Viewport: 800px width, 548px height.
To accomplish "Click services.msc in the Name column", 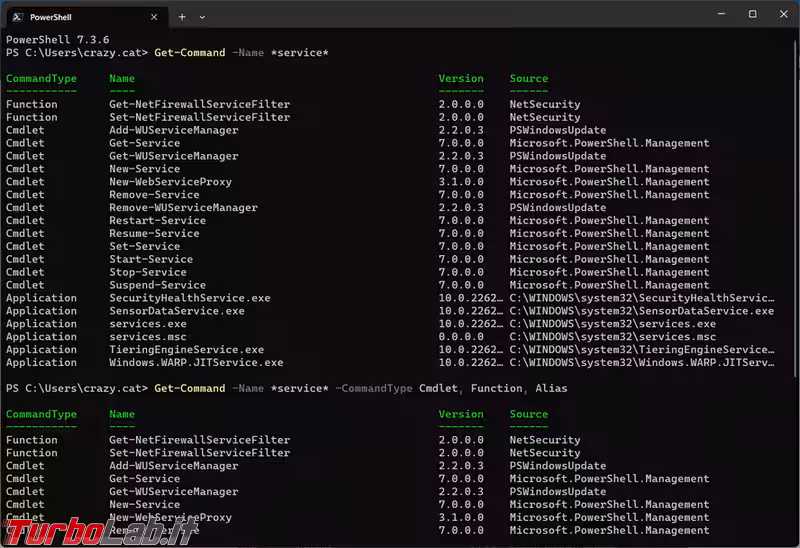I will (147, 337).
